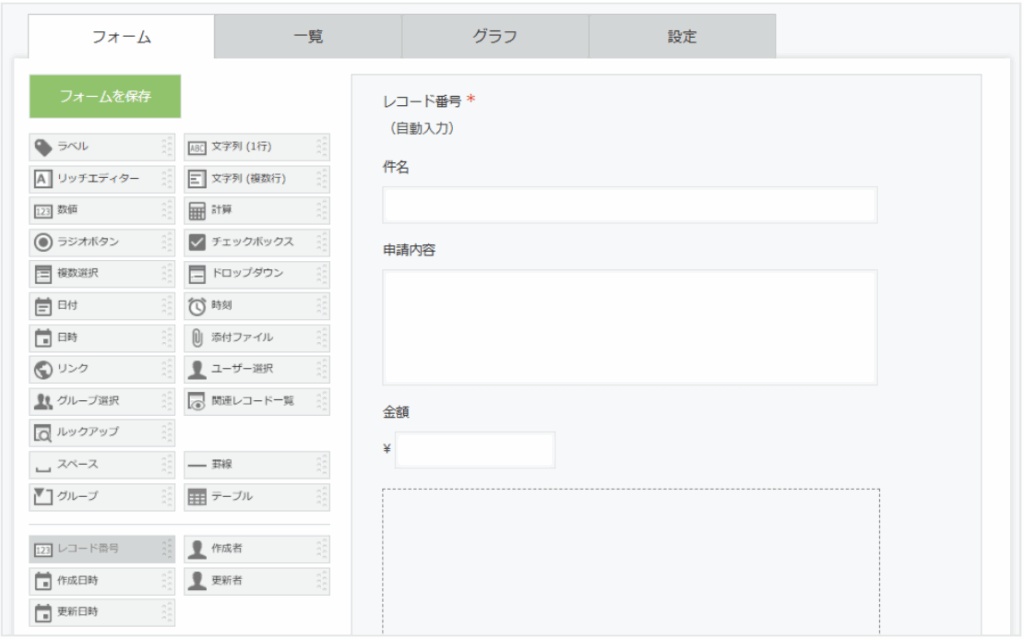
Task: Choose the チェックボックス field type
Action: coord(255,243)
